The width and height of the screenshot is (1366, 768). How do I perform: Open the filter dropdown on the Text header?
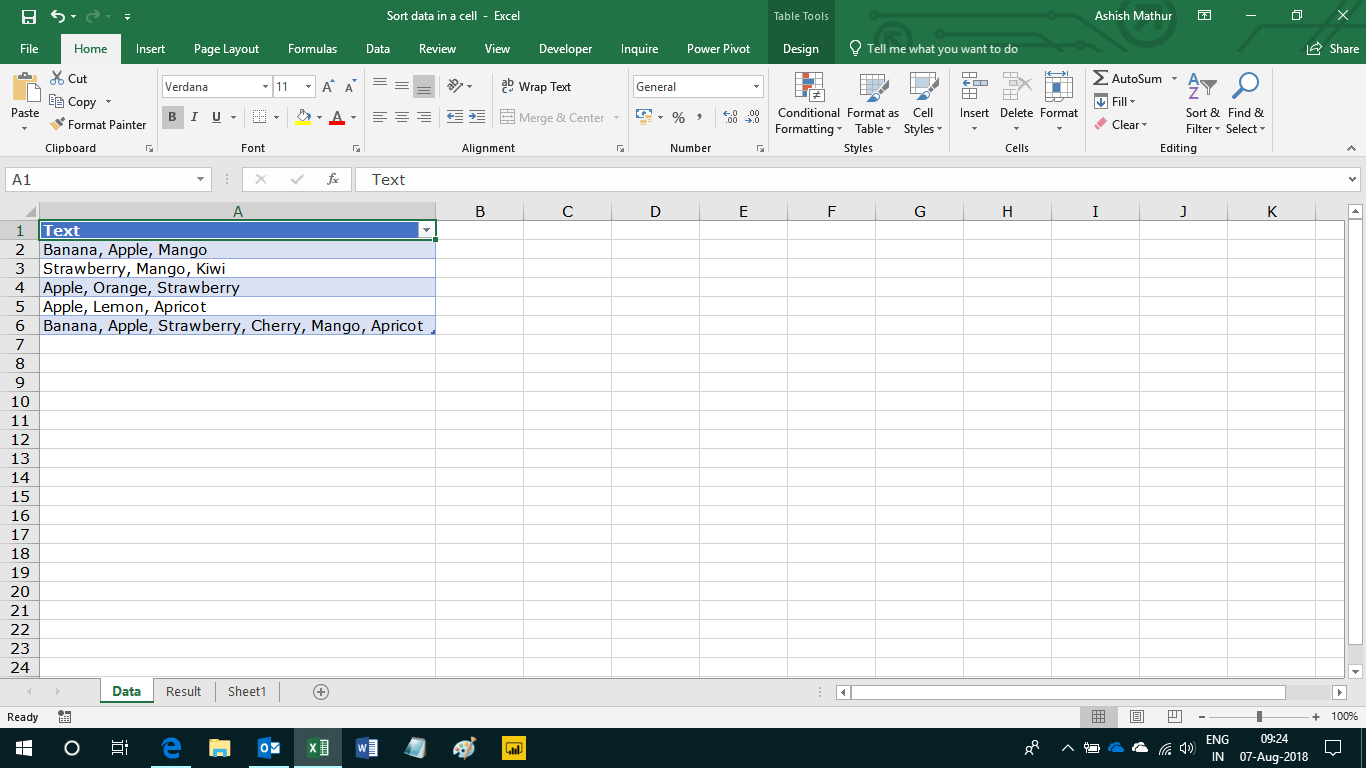[x=427, y=230]
